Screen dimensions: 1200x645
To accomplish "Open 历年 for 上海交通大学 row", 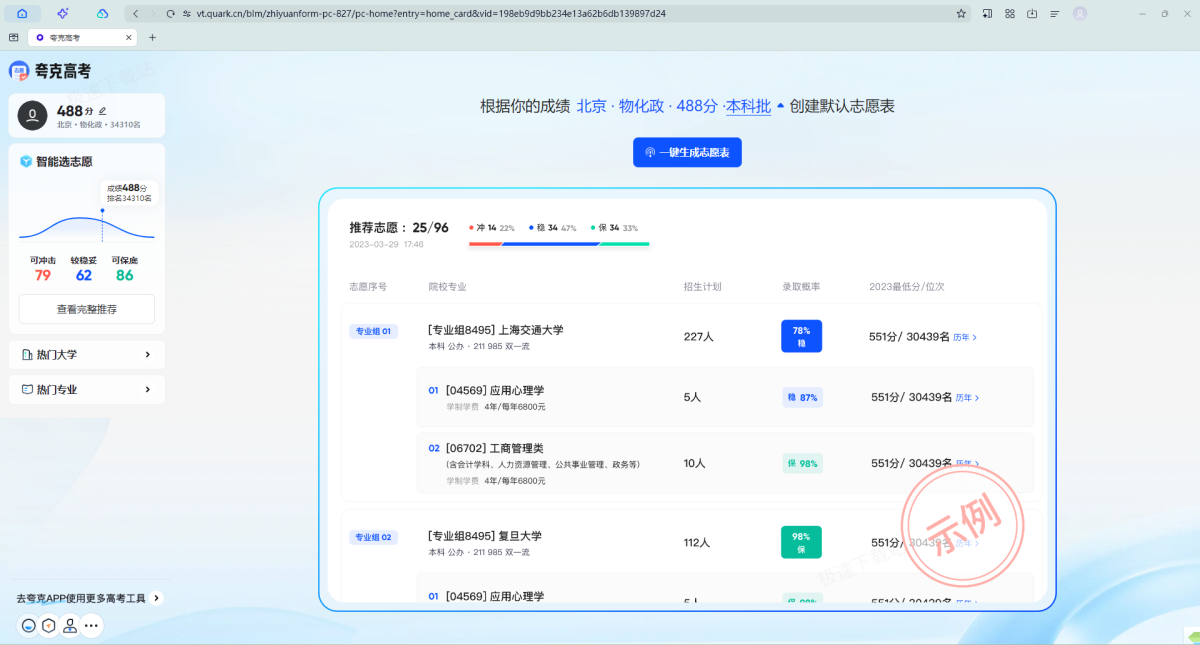I will tap(965, 337).
